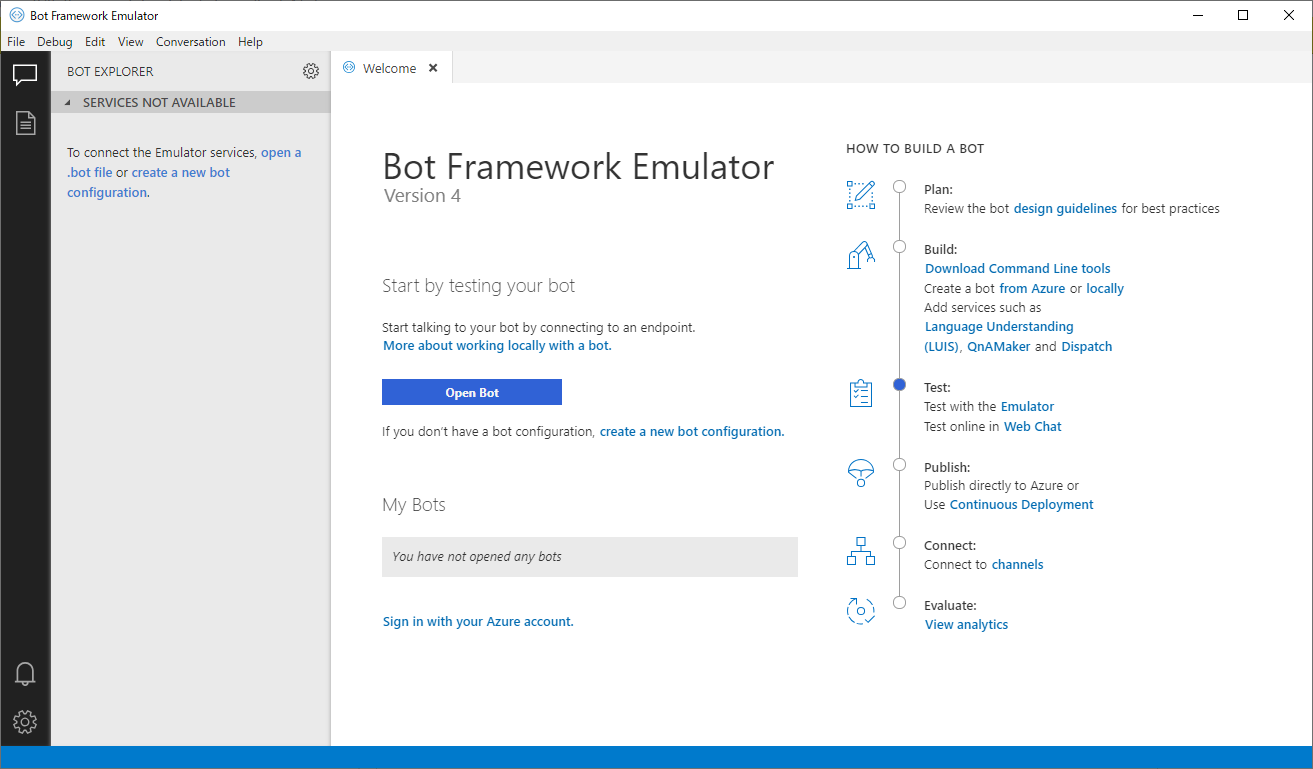This screenshot has width=1313, height=769.
Task: Minimize the Bot Framework Emulator window
Action: (1197, 15)
